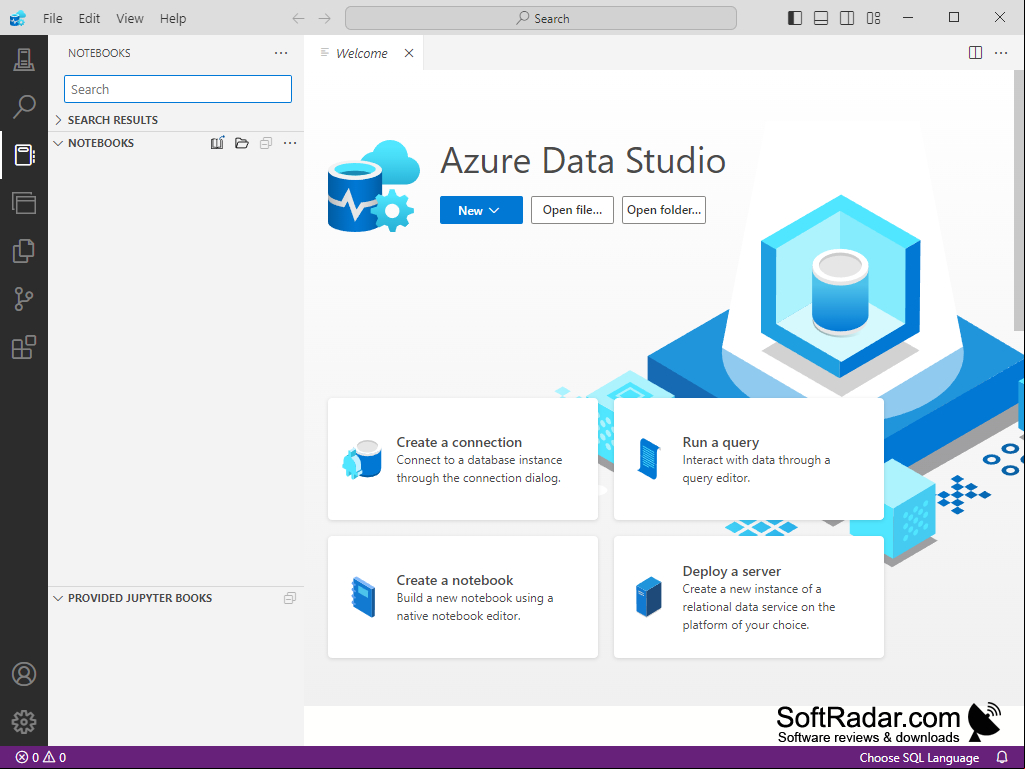Viewport: 1025px width, 769px height.
Task: Click Choose SQL Language in status bar
Action: click(x=919, y=757)
